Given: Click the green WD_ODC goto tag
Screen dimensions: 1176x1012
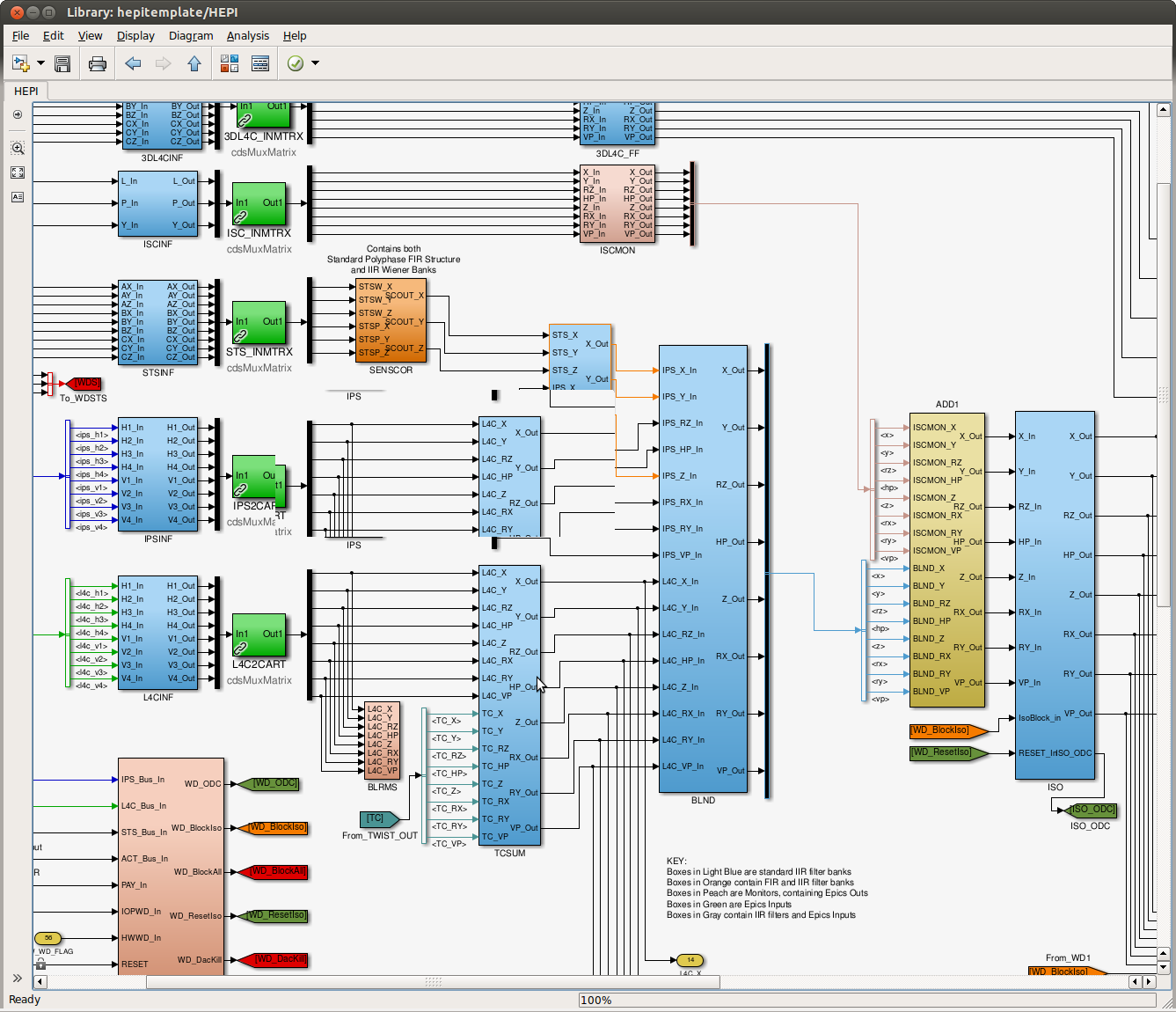Looking at the screenshot, I should pos(270,784).
